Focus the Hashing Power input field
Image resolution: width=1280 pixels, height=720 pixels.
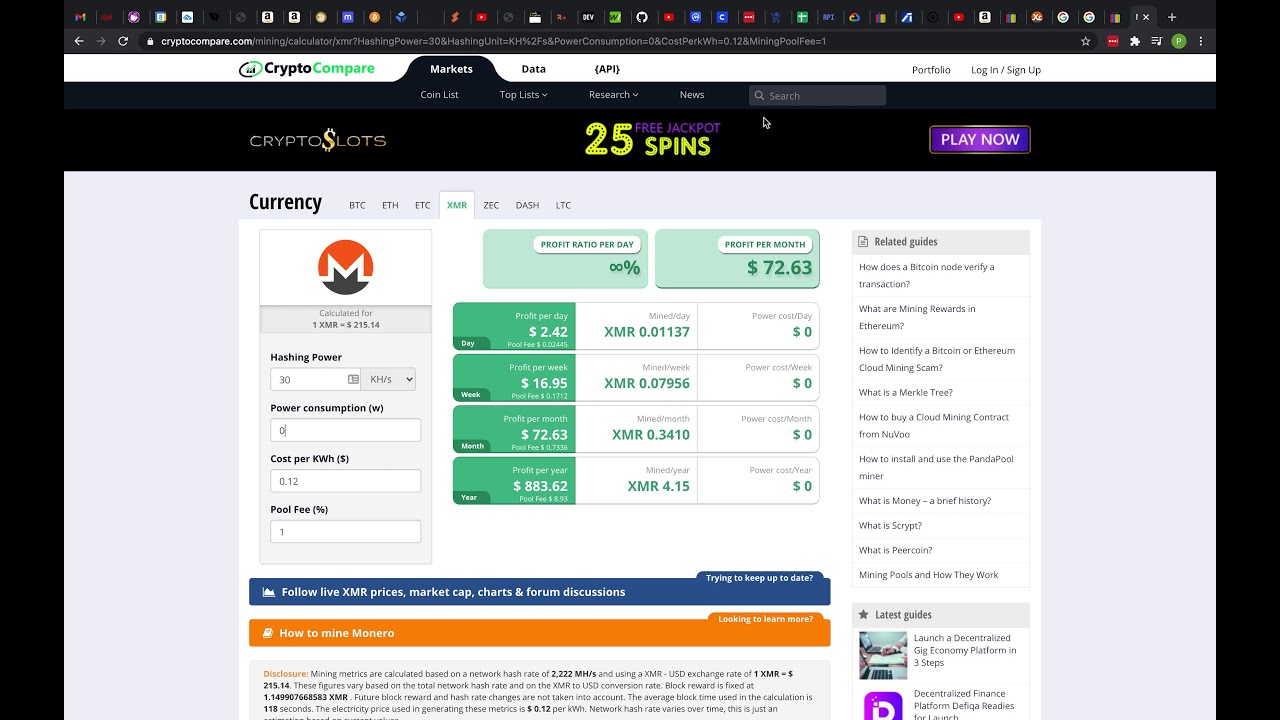point(316,379)
